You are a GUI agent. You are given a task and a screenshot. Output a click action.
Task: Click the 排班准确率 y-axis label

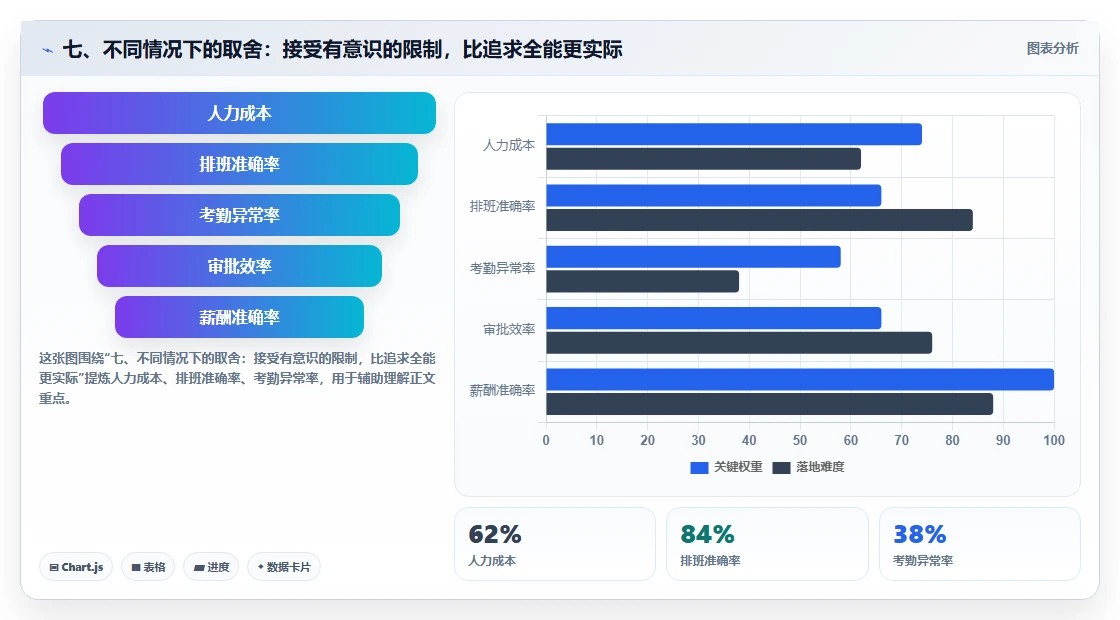tap(502, 206)
